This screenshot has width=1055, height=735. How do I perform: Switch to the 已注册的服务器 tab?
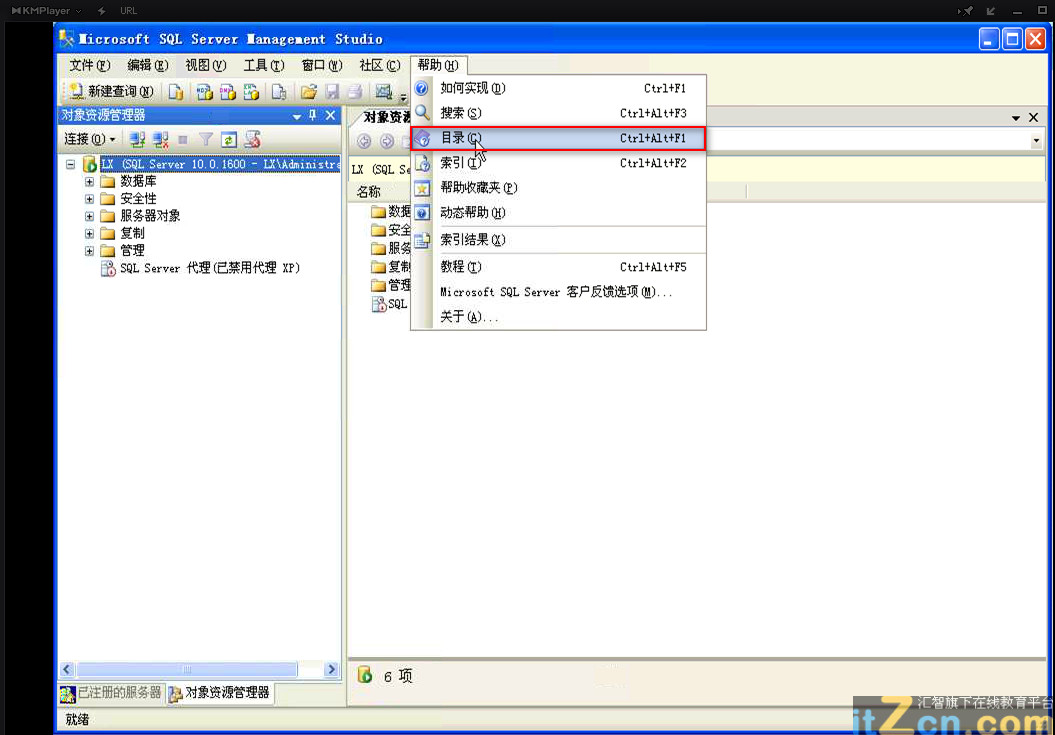pyautogui.click(x=111, y=693)
